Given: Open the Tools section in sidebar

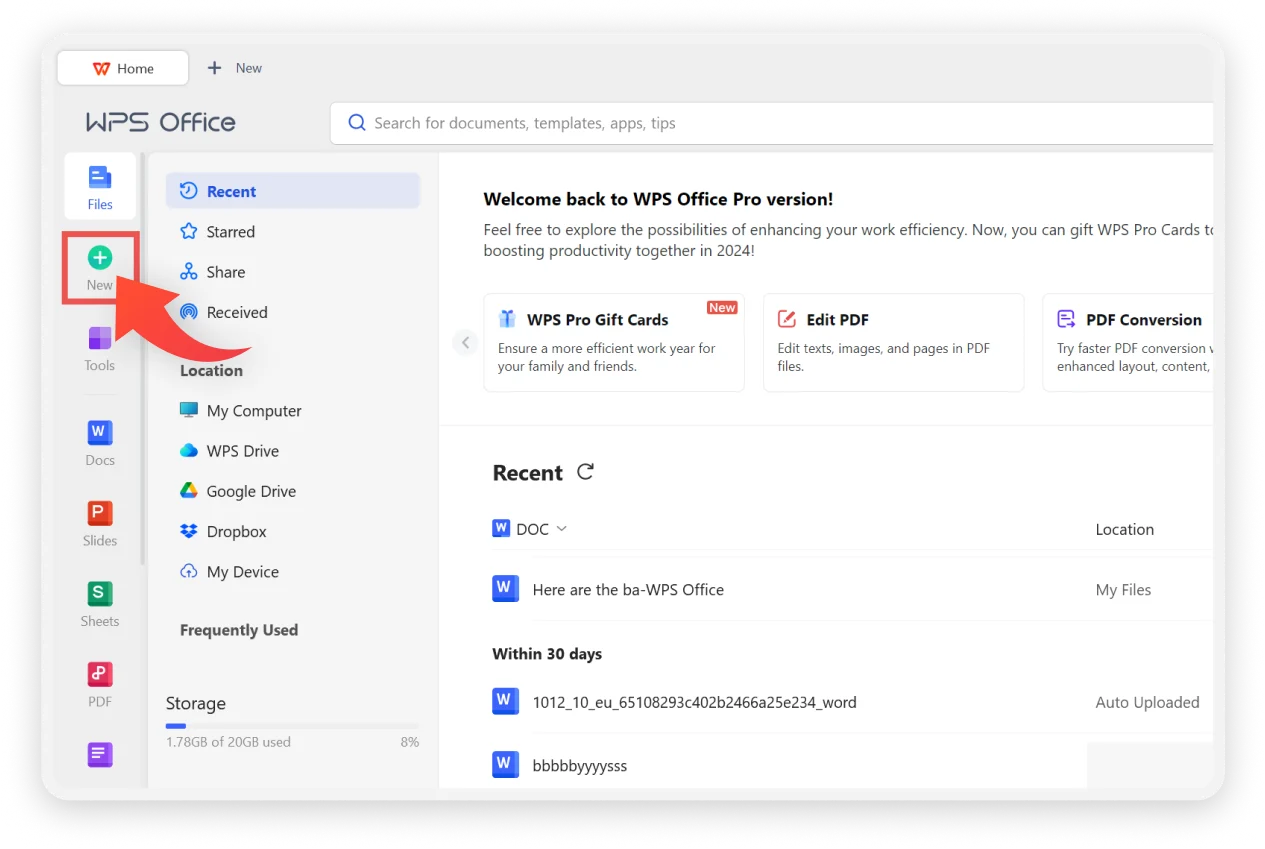Looking at the screenshot, I should [x=100, y=347].
